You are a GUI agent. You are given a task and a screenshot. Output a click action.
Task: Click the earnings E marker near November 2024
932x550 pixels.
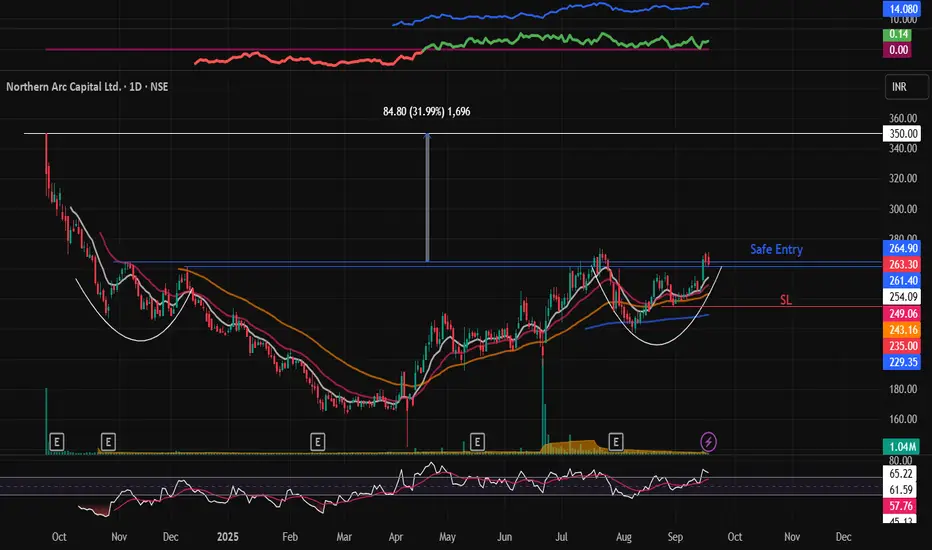(108, 440)
